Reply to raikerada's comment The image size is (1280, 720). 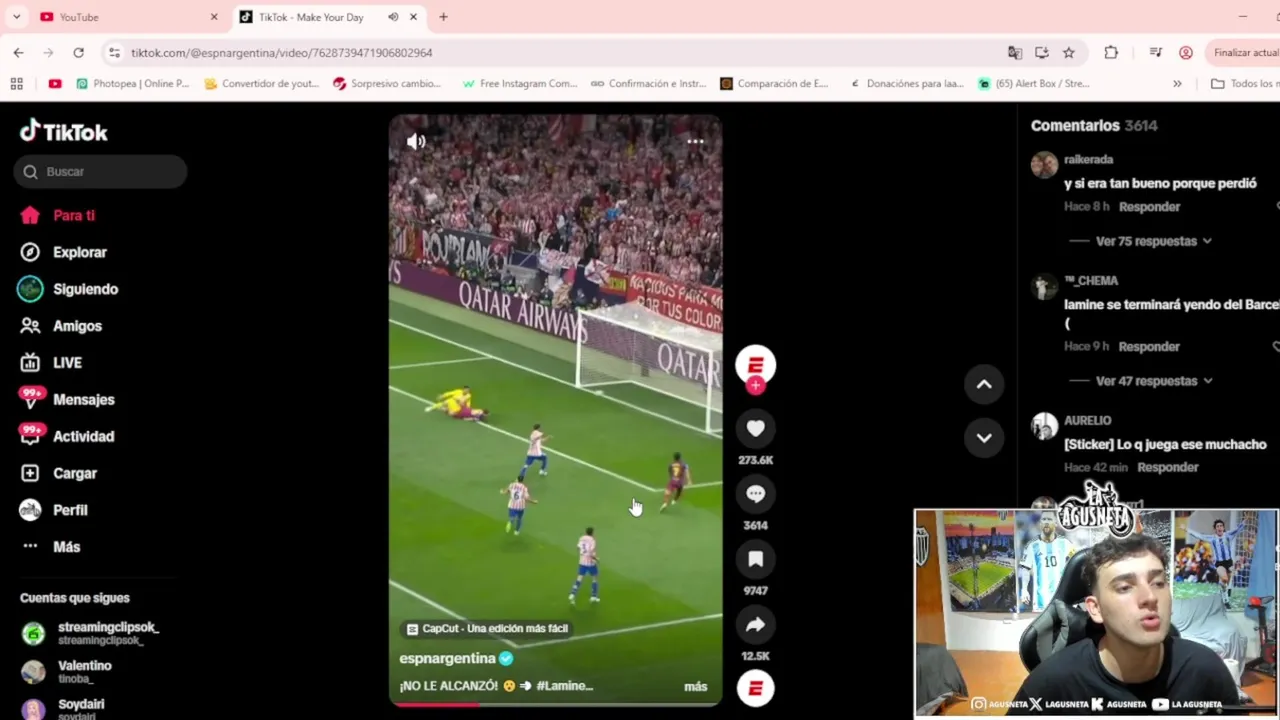[1149, 207]
